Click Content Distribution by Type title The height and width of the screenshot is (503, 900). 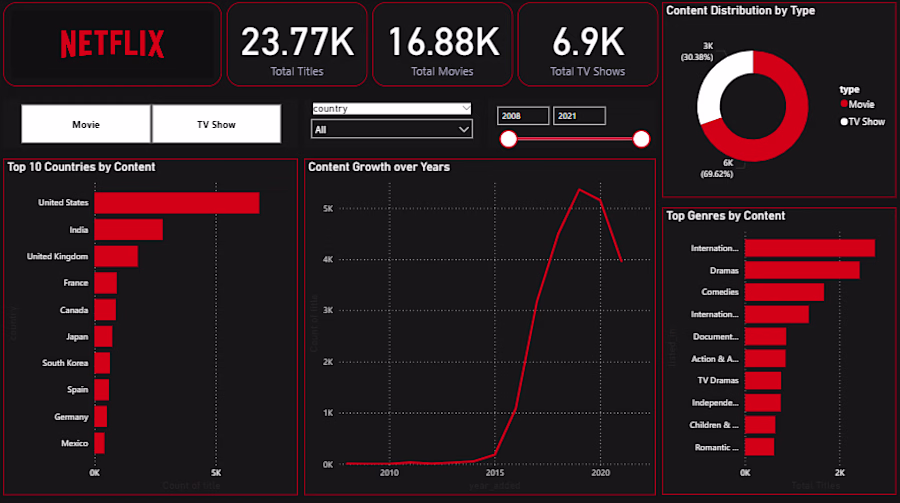[740, 11]
